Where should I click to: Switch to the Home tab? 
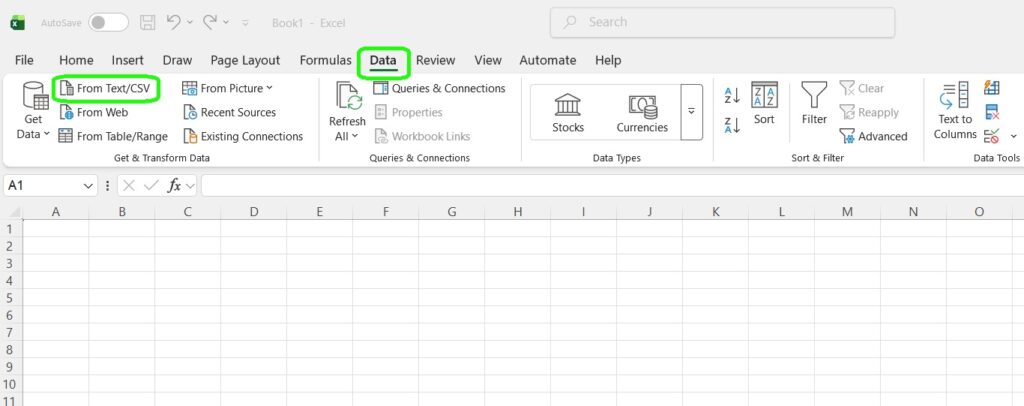[x=76, y=60]
